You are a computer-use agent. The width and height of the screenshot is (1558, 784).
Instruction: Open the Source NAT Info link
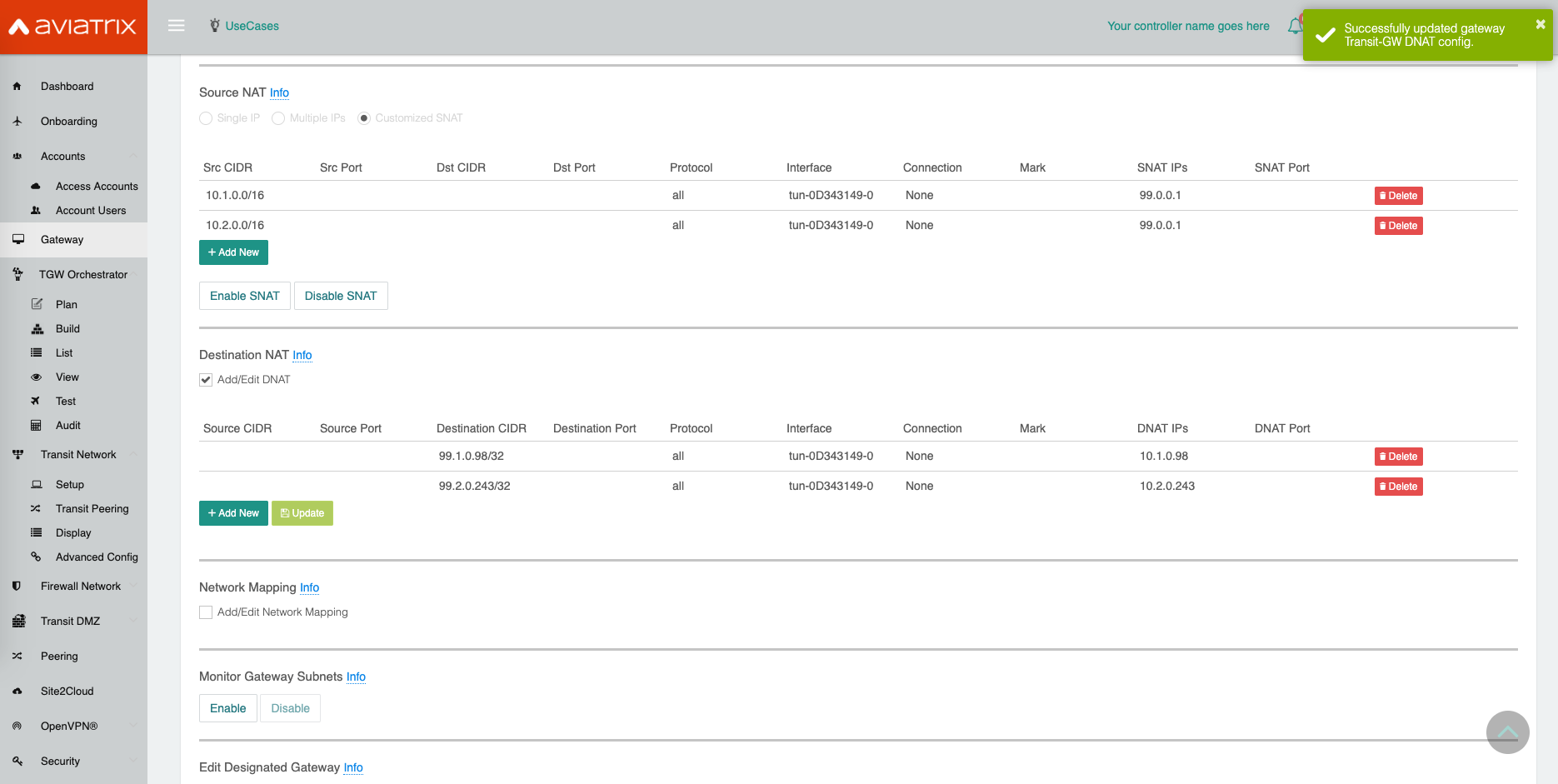279,93
